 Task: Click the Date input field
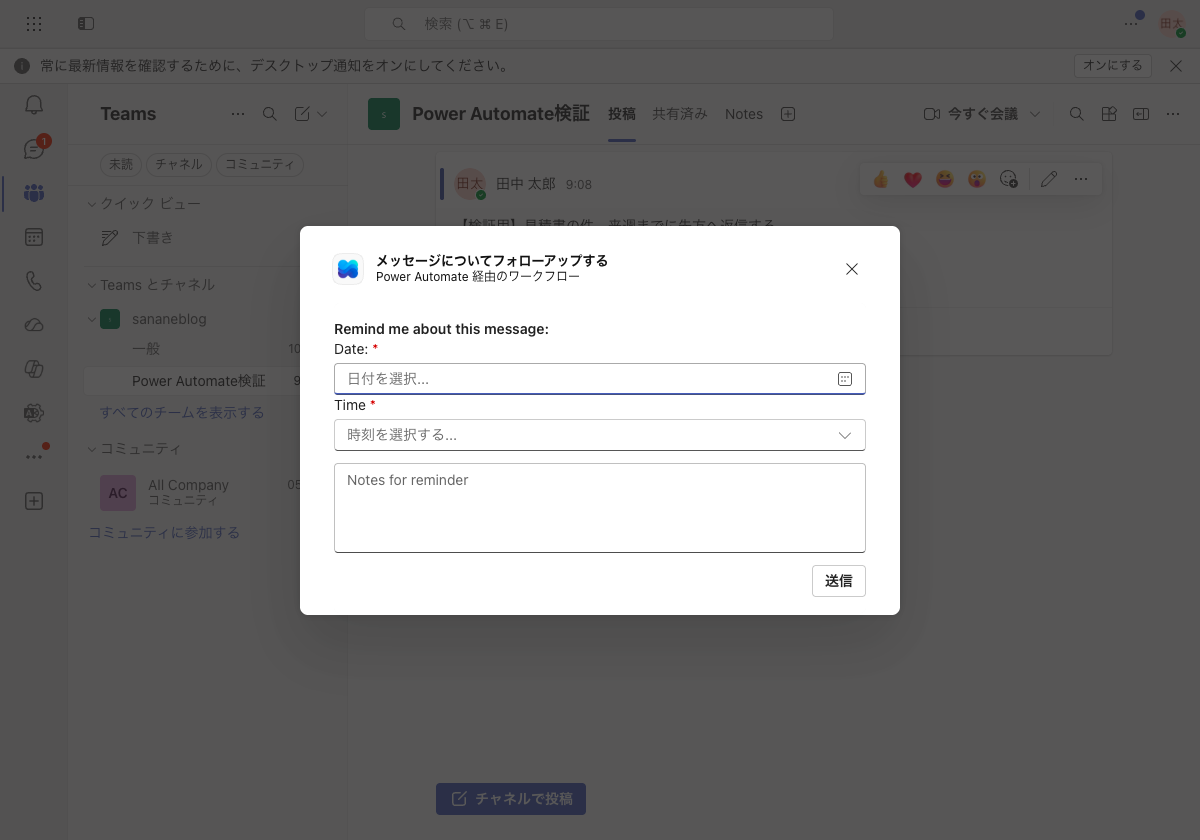599,379
